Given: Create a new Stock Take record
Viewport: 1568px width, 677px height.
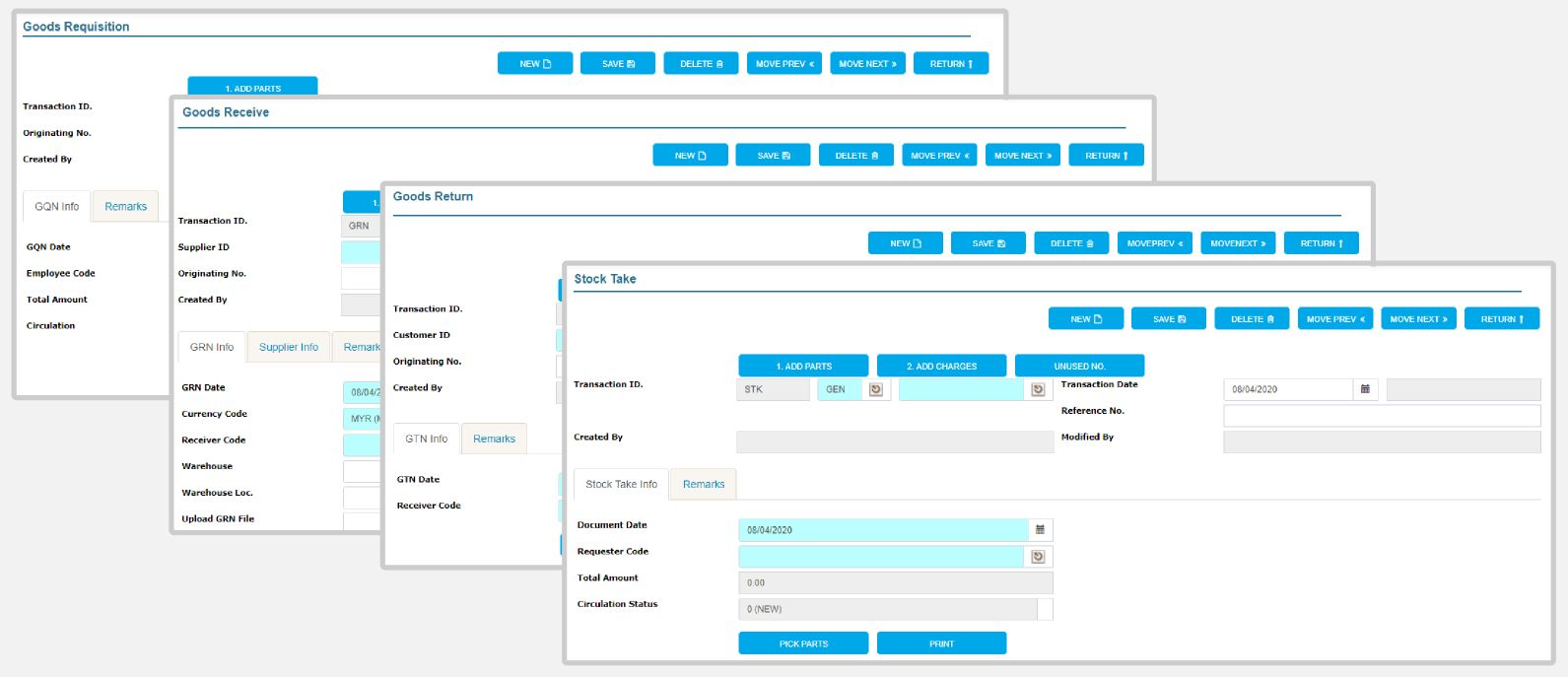Looking at the screenshot, I should (x=1085, y=319).
